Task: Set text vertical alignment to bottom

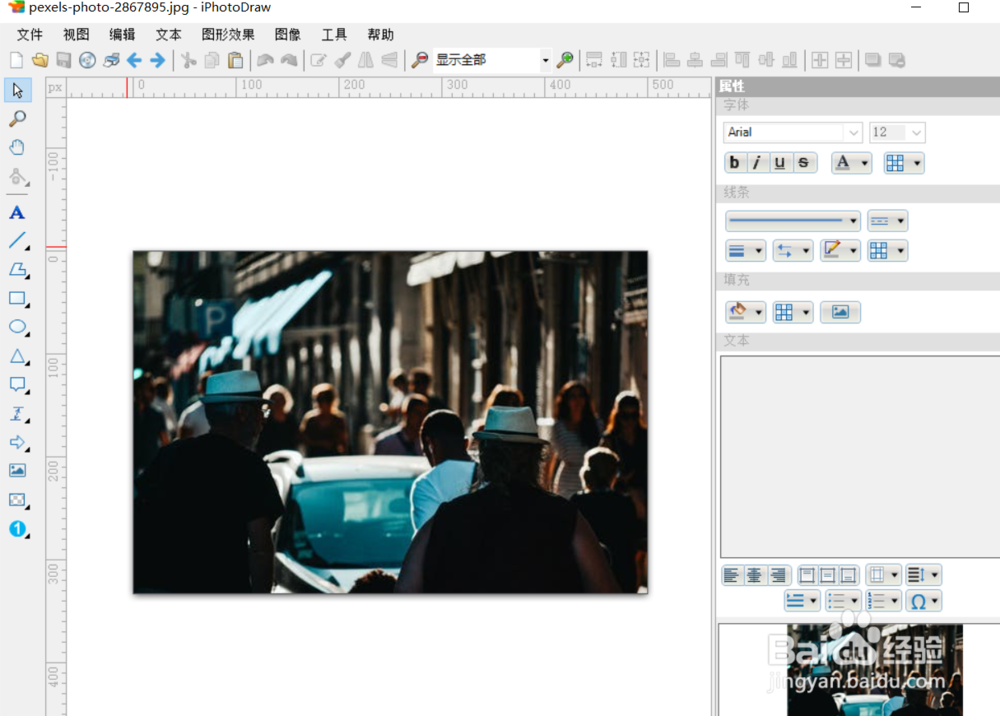Action: tap(849, 575)
